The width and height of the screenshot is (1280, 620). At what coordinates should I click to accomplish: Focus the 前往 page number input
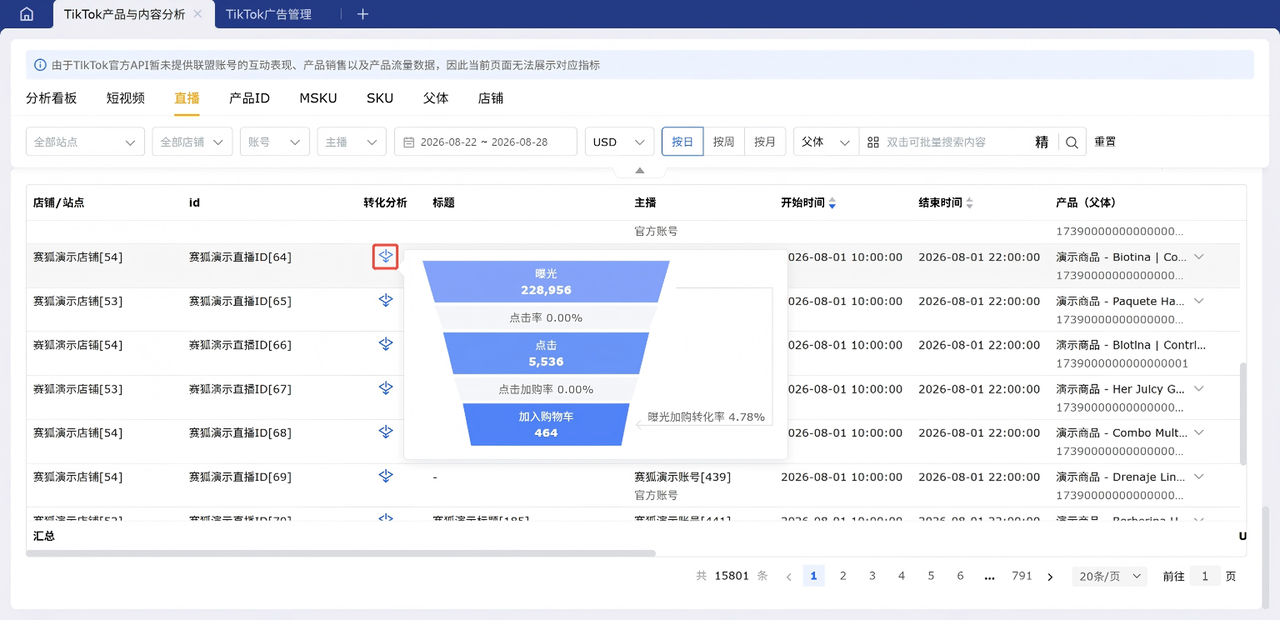point(1205,576)
